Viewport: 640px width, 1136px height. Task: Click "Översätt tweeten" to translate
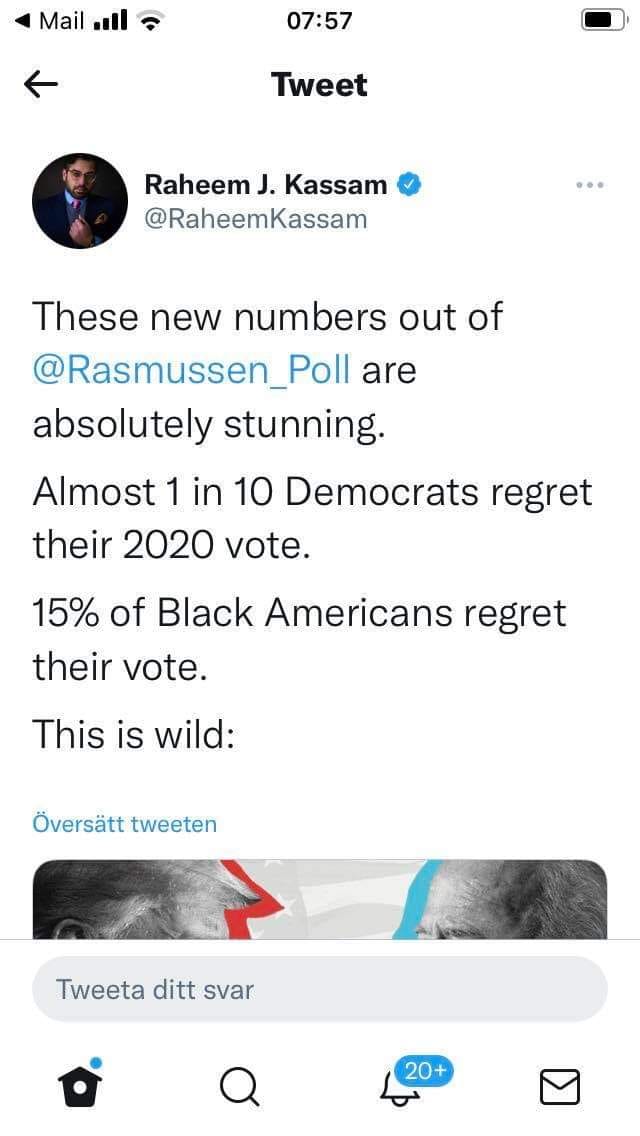tap(125, 824)
